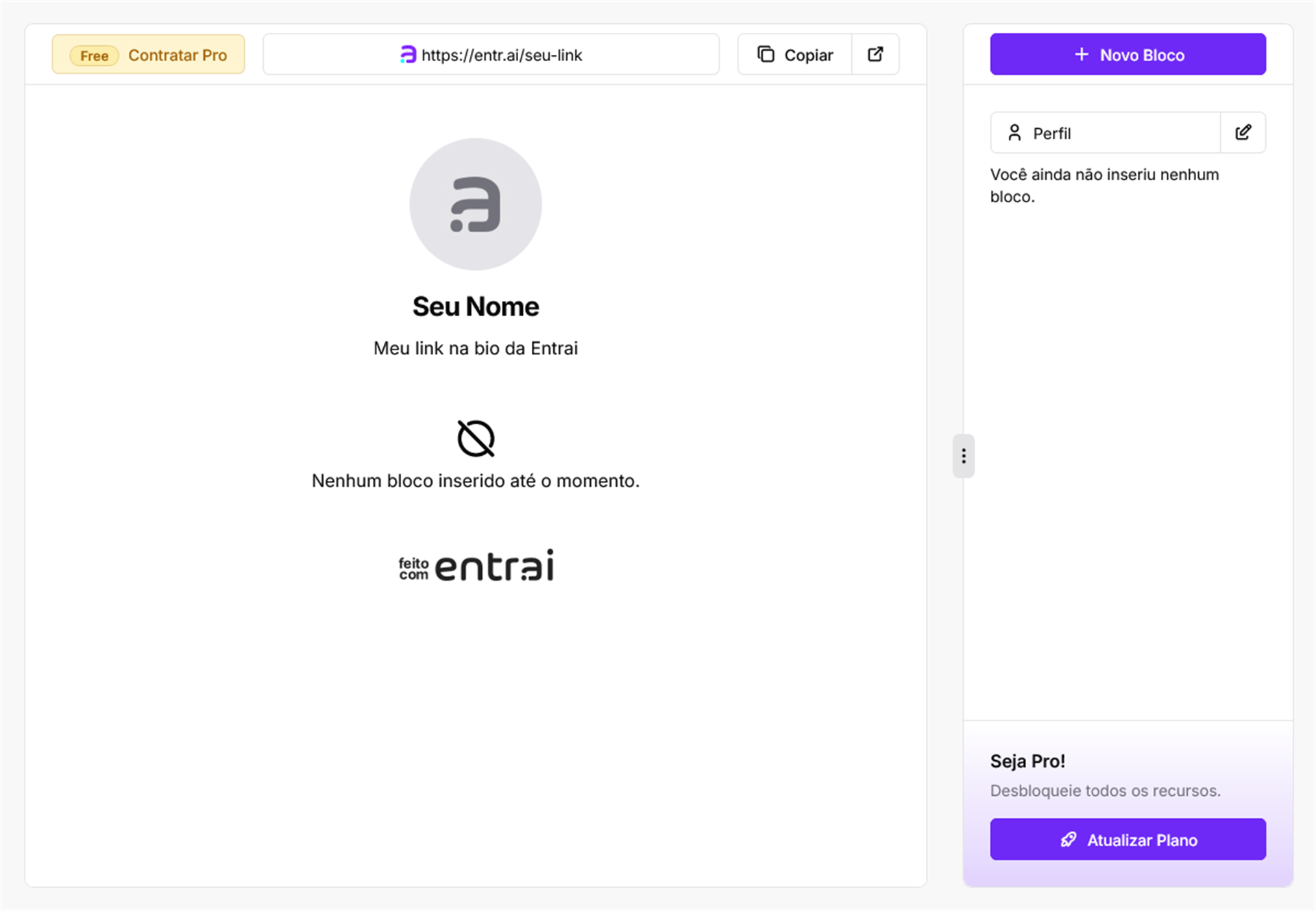Screen dimensions: 1316x911
Task: Click the Entrai logo in URL field
Action: click(409, 55)
